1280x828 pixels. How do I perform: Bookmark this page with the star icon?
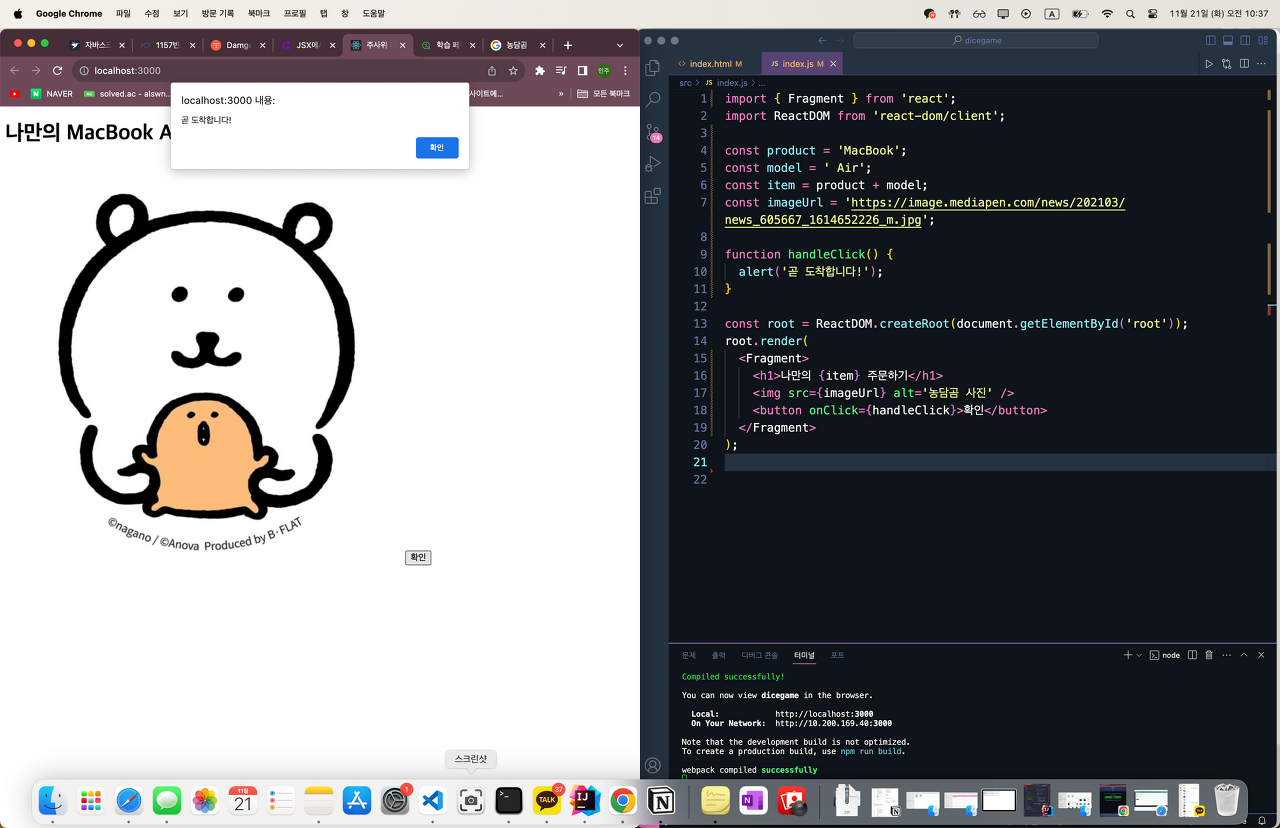point(513,71)
